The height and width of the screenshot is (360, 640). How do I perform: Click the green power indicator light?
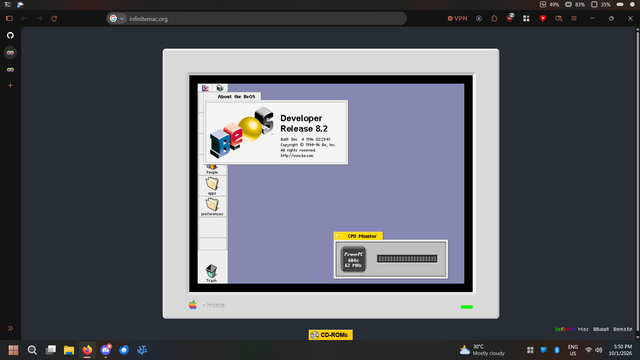coord(467,307)
